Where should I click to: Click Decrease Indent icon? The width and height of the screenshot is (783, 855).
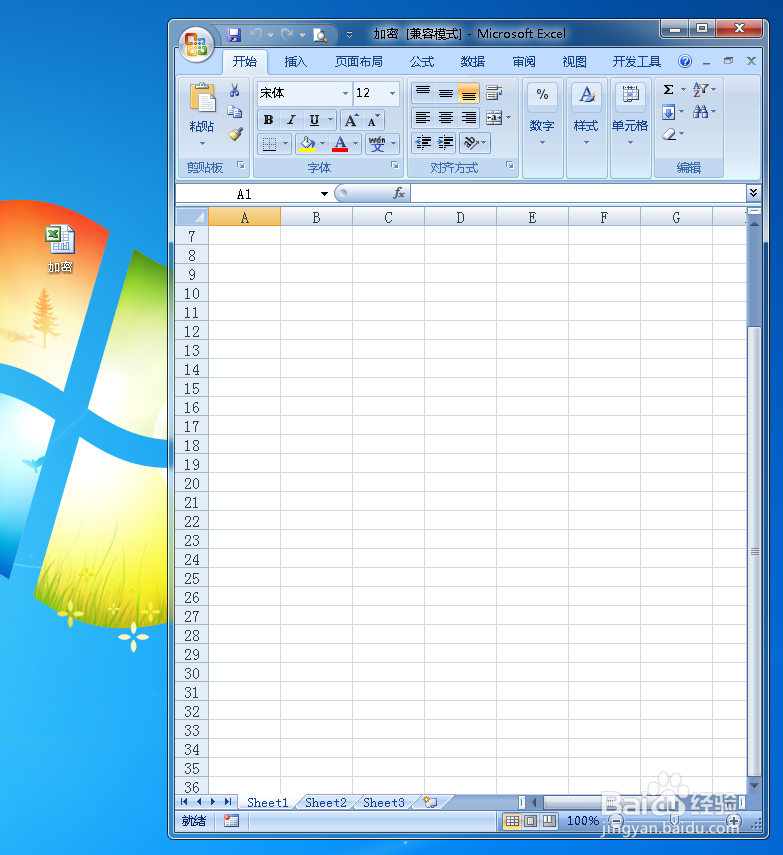(x=423, y=143)
